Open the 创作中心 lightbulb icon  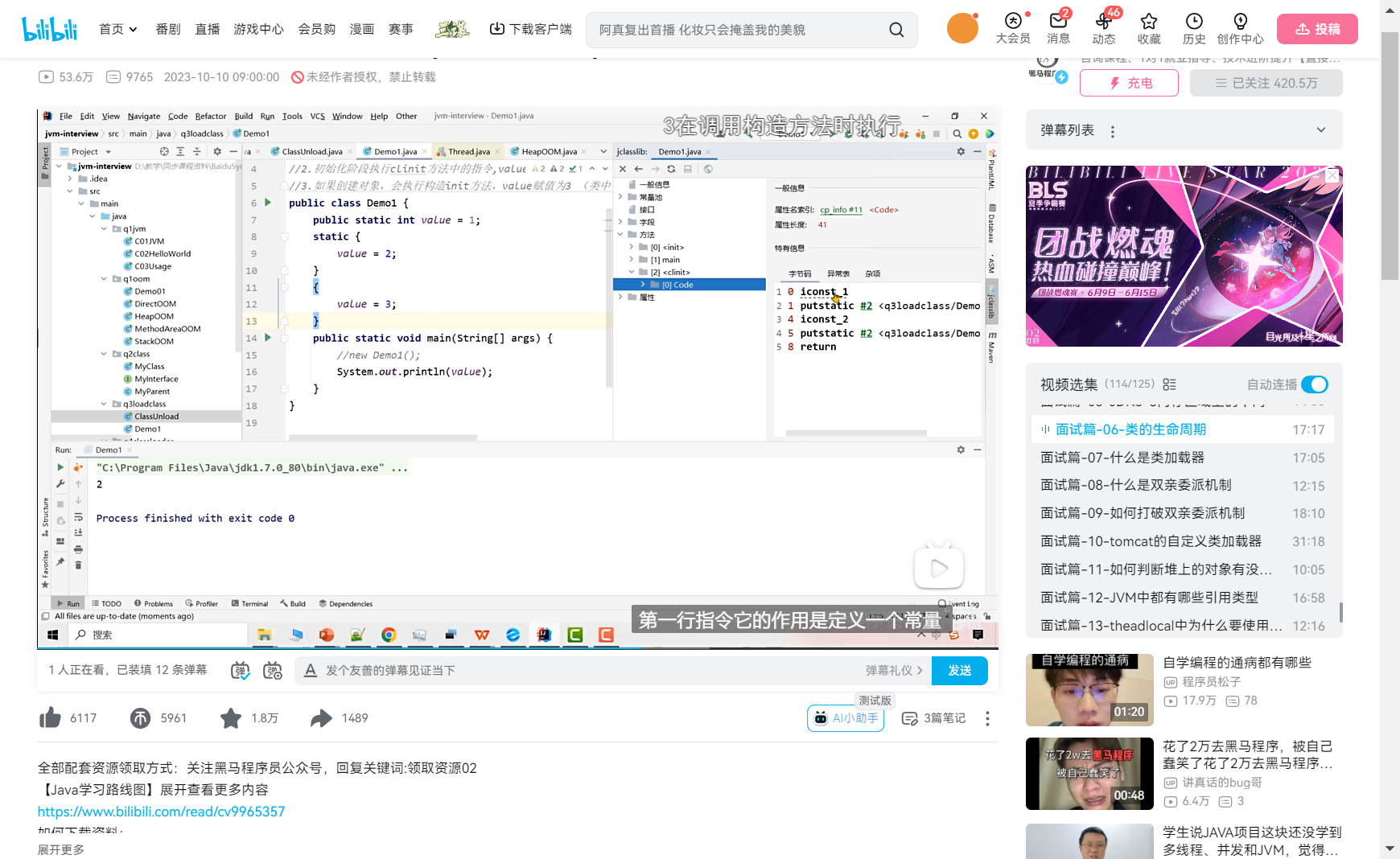tap(1240, 28)
